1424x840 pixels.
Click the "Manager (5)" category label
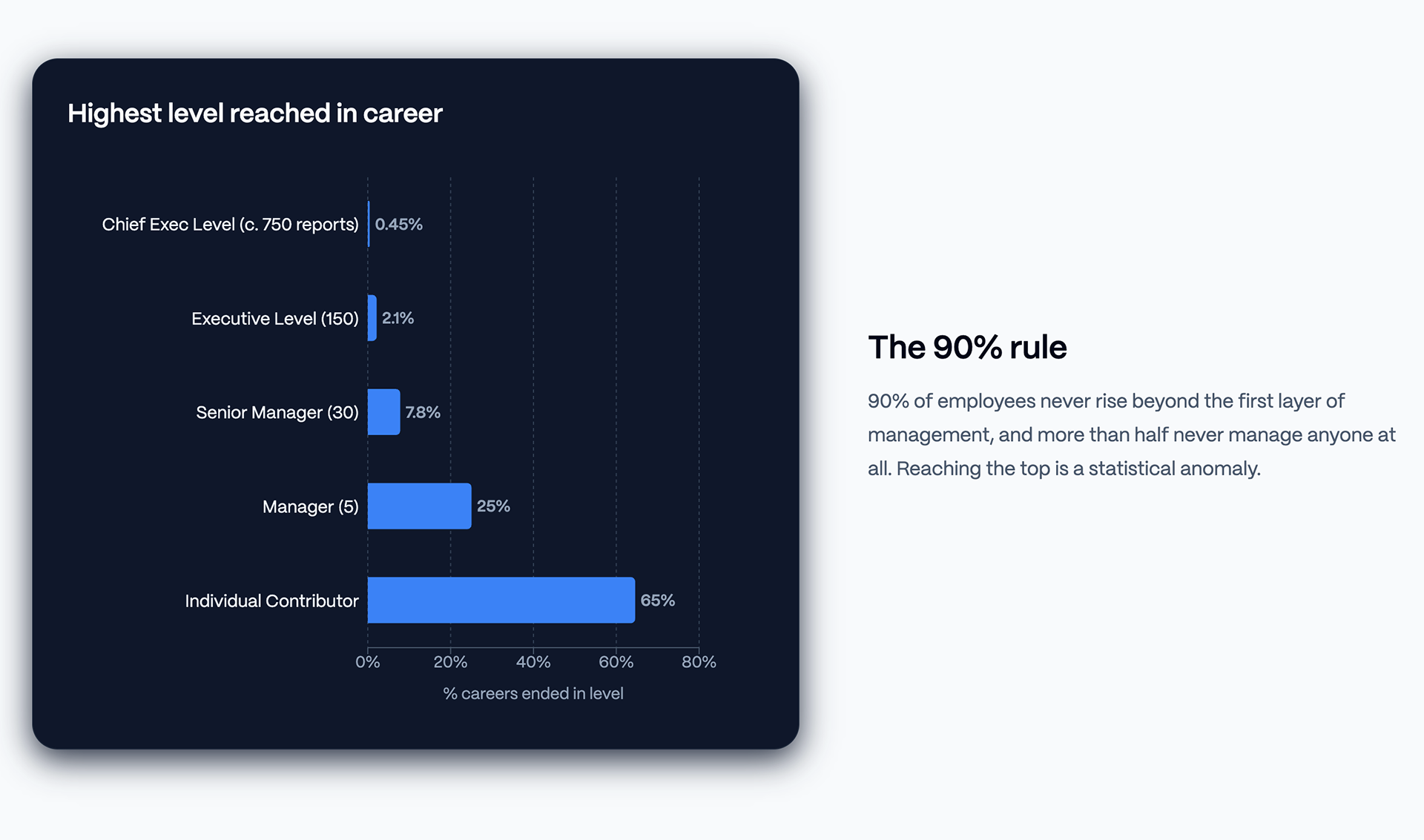[x=310, y=507]
